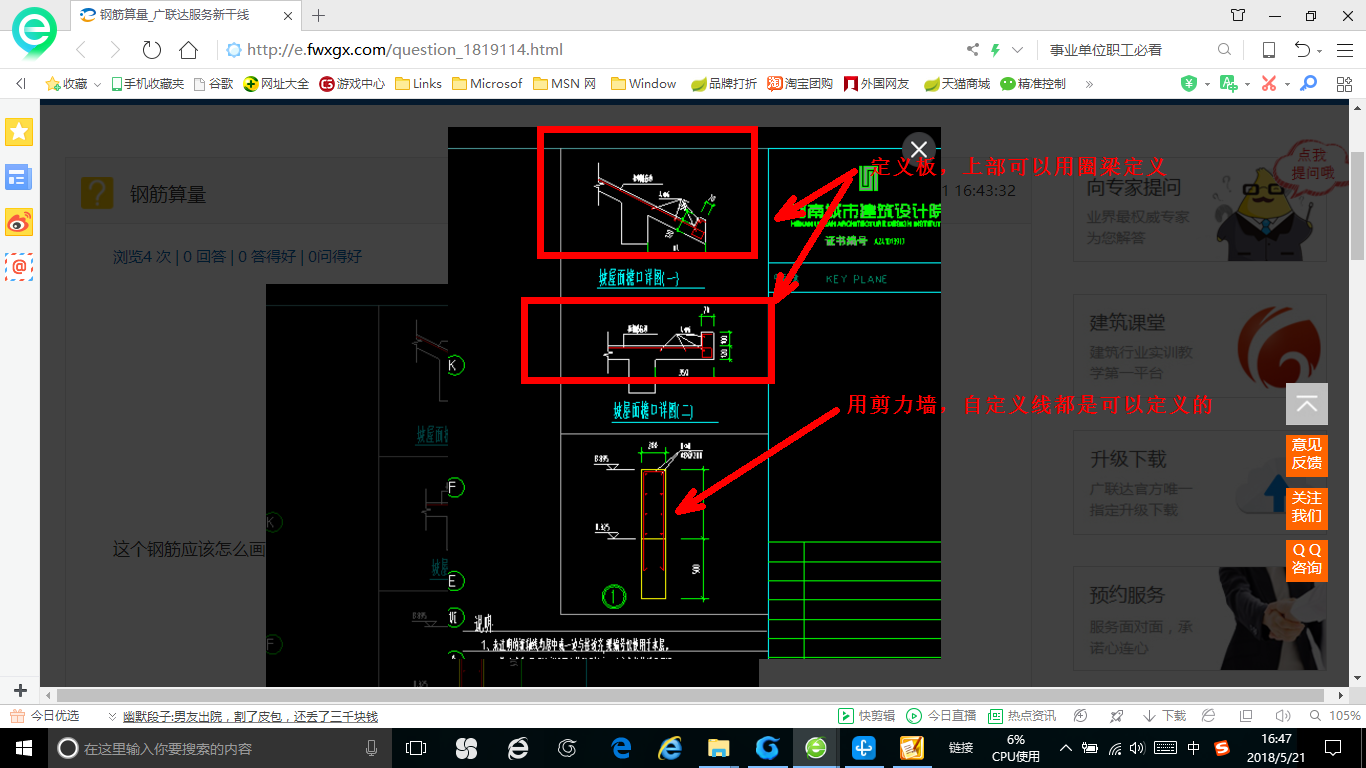
Task: Click the green shield payment protection icon
Action: click(1189, 84)
